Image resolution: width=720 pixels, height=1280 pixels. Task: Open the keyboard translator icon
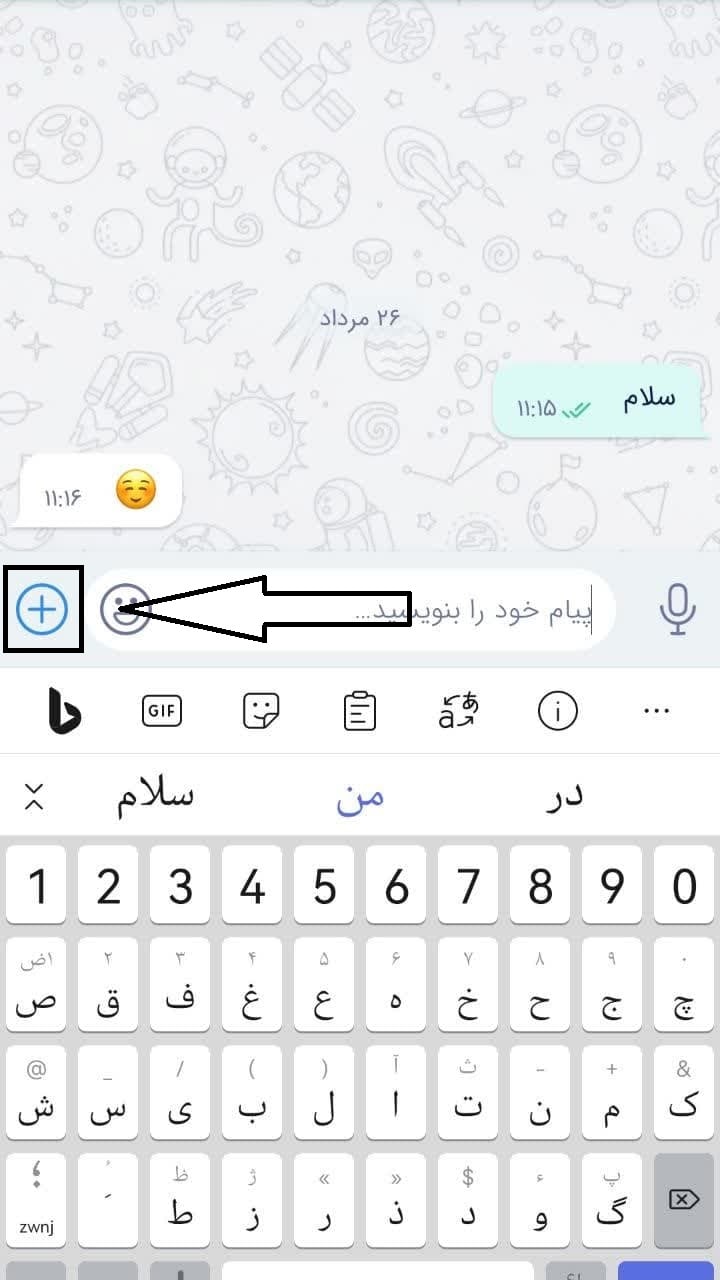(458, 711)
